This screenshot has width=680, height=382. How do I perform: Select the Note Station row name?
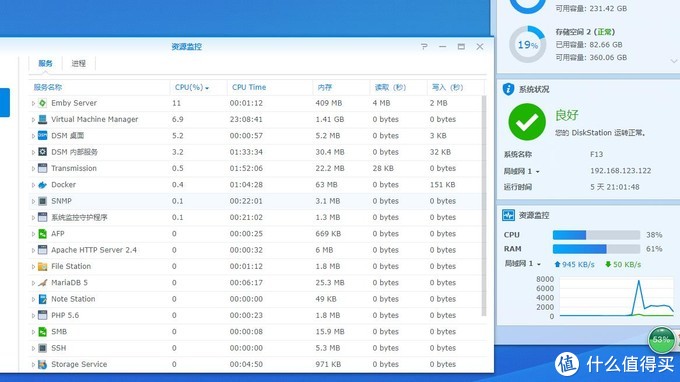[73, 299]
